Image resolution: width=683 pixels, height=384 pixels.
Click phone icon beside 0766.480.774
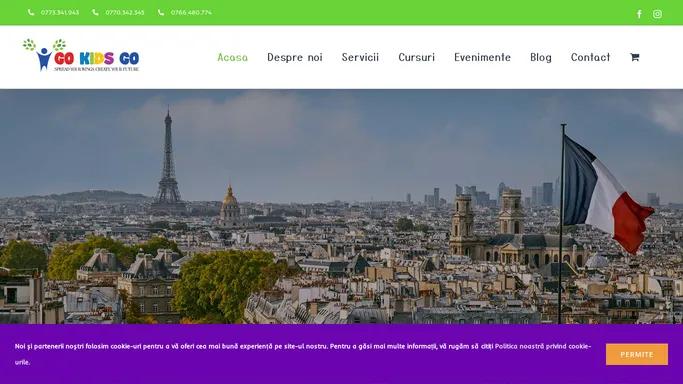(161, 12)
